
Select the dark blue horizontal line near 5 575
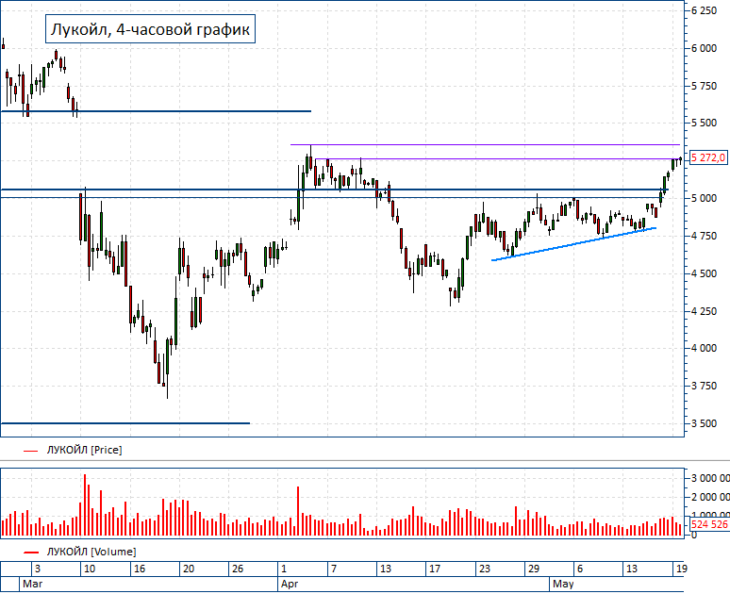click(156, 111)
